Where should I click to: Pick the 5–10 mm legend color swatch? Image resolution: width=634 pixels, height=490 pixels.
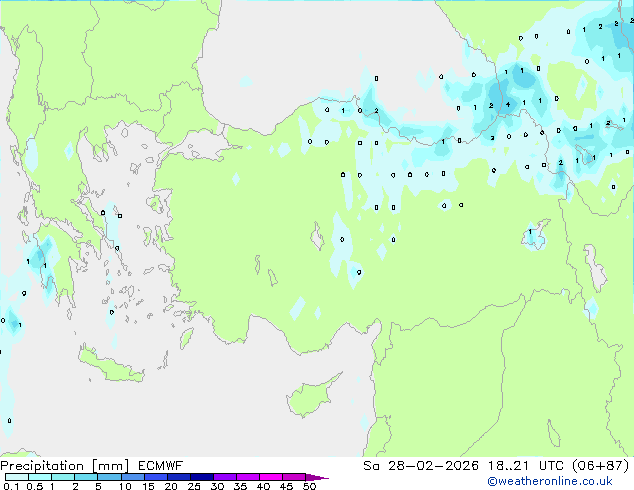pos(109,477)
